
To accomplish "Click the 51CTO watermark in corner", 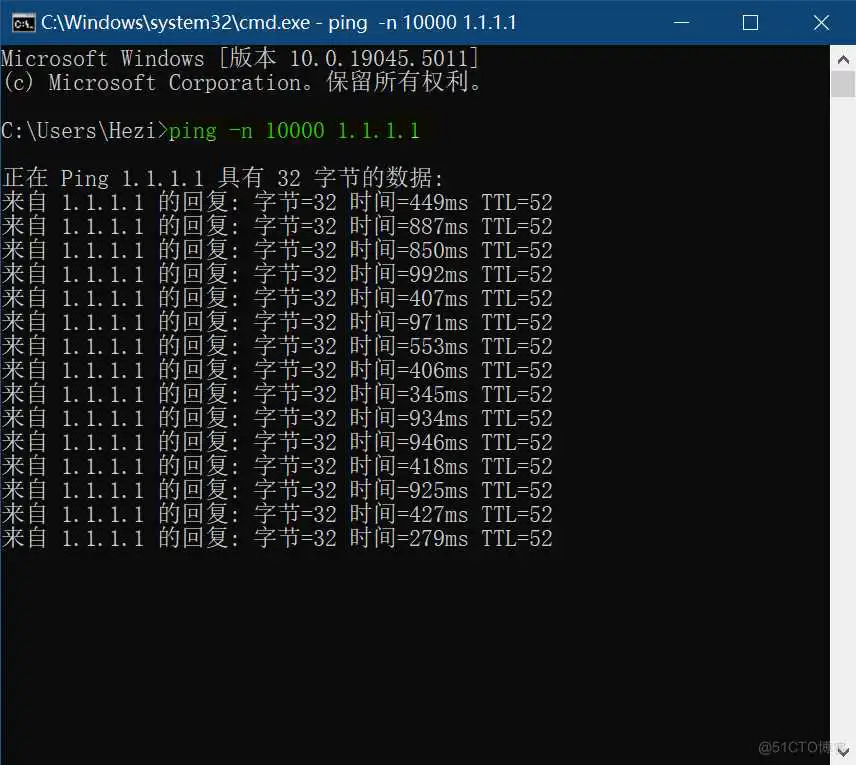I will click(802, 747).
